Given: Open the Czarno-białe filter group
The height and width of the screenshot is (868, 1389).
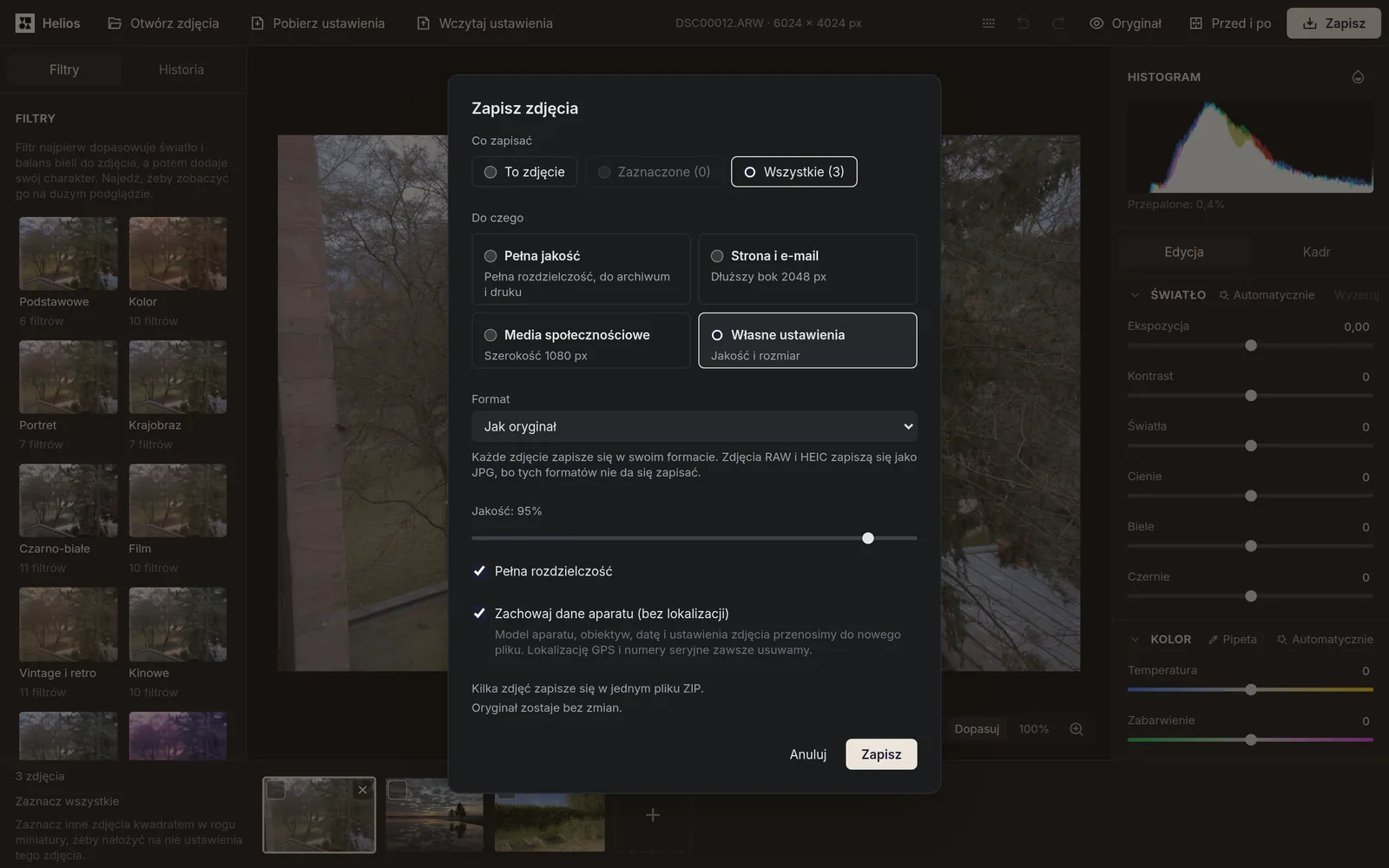Looking at the screenshot, I should 69,520.
